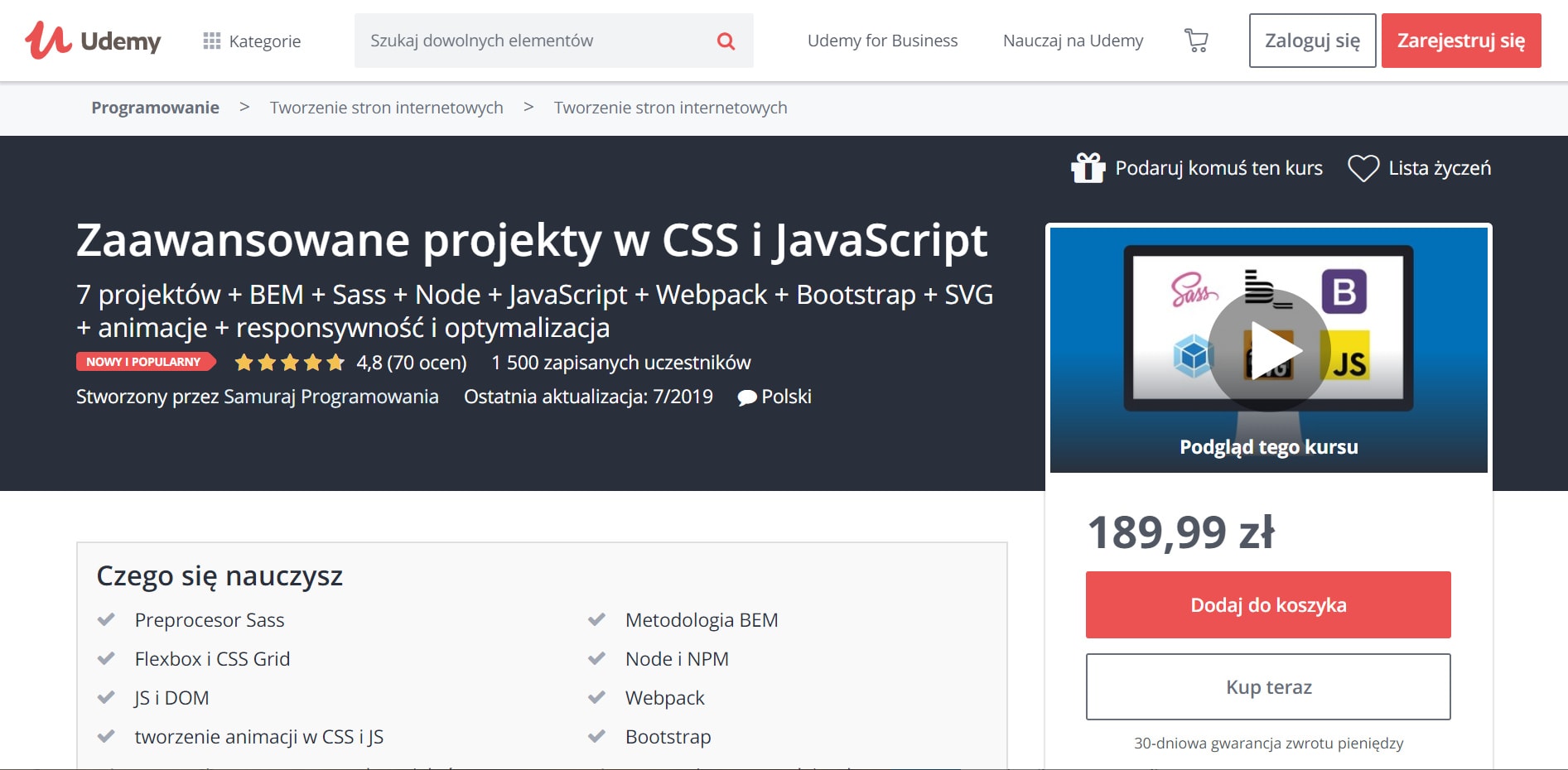Viewport: 1568px width, 770px height.
Task: Click checkmark beside Flexbox i CSS Grid
Action: (106, 658)
